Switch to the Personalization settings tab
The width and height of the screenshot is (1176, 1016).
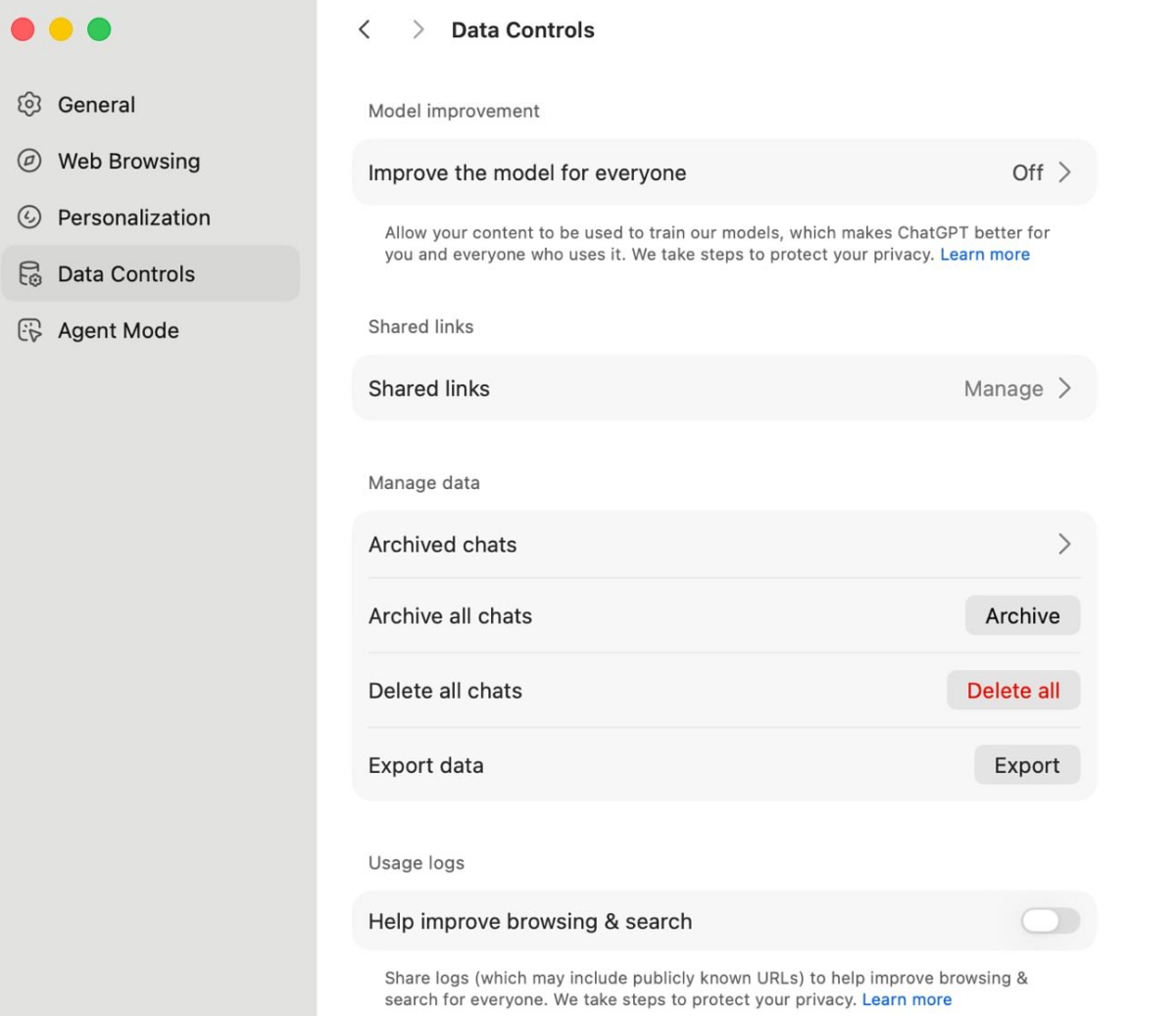[x=133, y=218]
